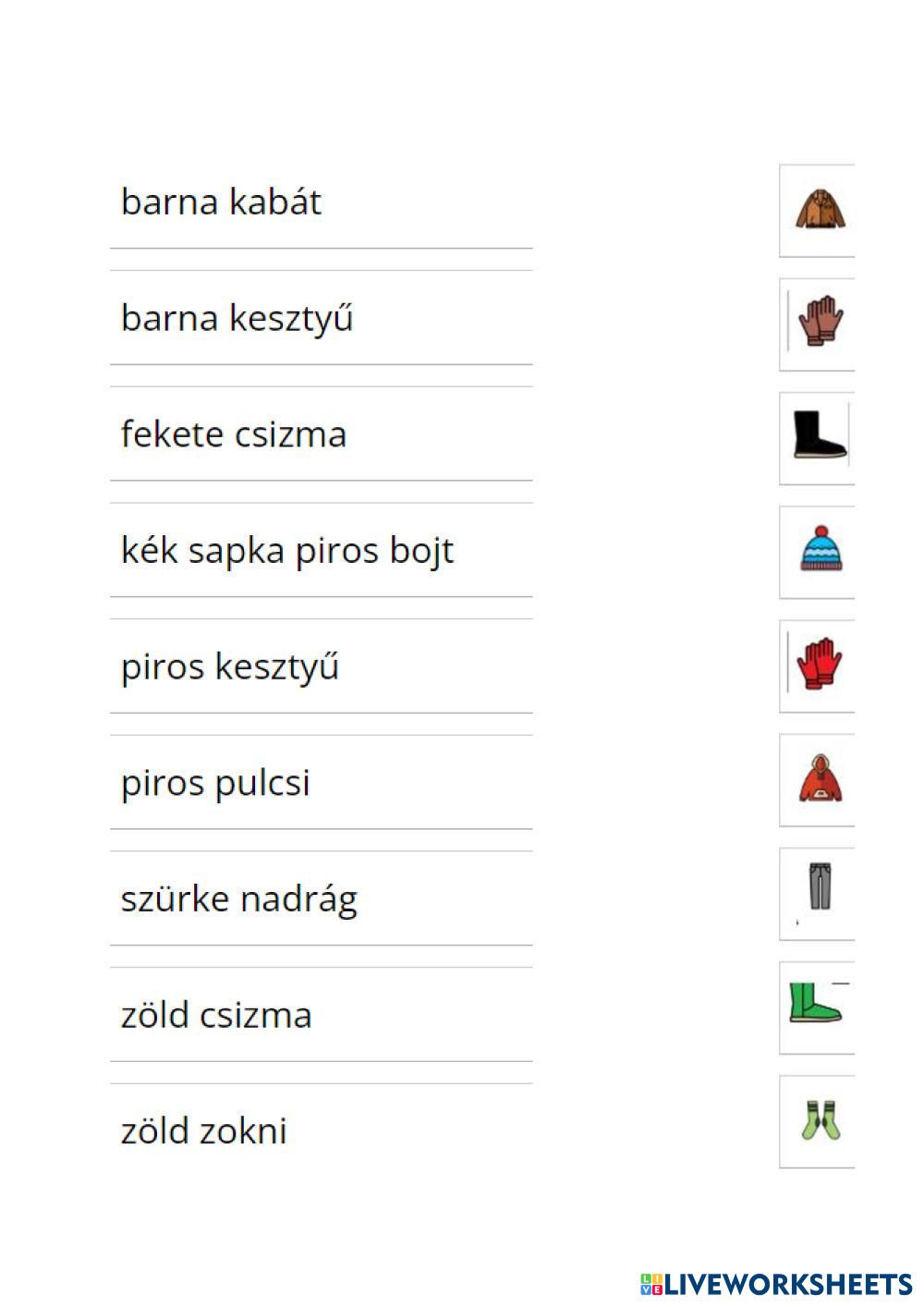Select the blue hat with red pompom

[x=821, y=550]
